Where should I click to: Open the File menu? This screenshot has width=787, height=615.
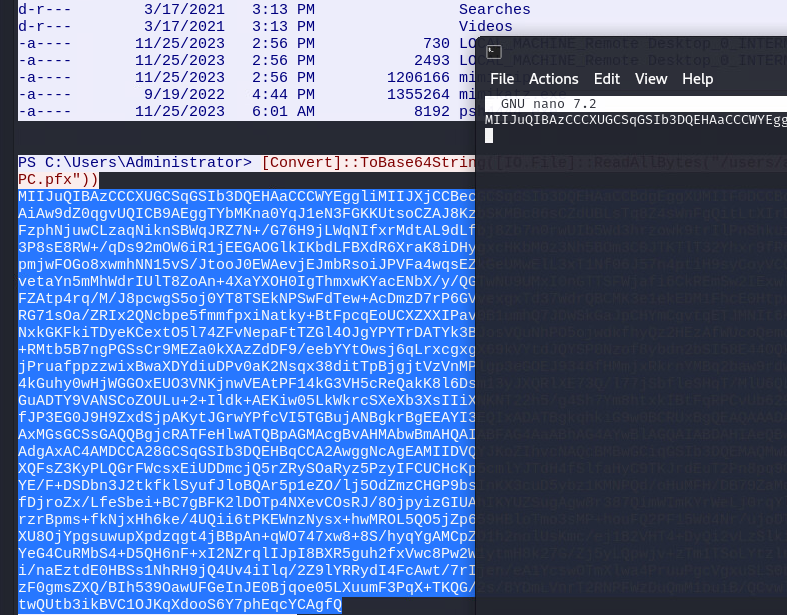click(502, 79)
